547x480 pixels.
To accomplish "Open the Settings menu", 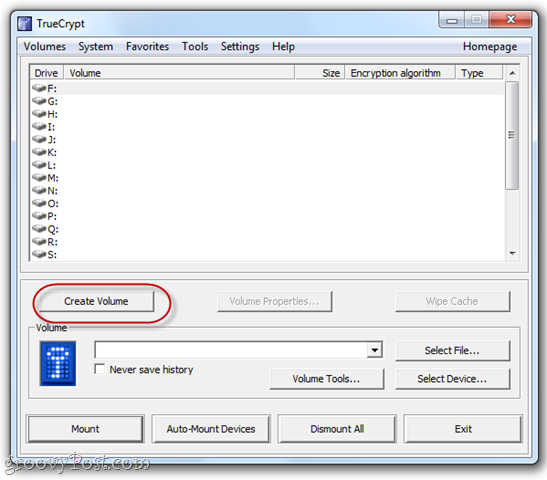I will tap(240, 46).
